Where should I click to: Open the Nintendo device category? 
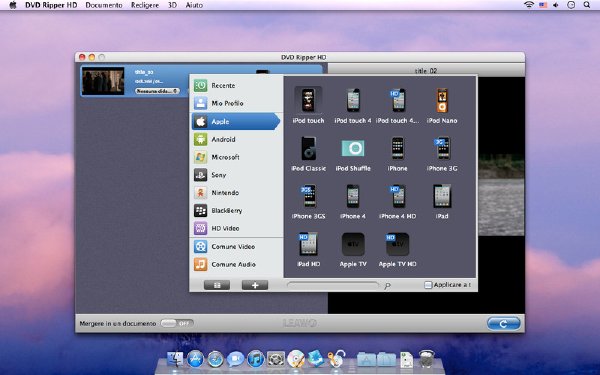click(x=236, y=192)
